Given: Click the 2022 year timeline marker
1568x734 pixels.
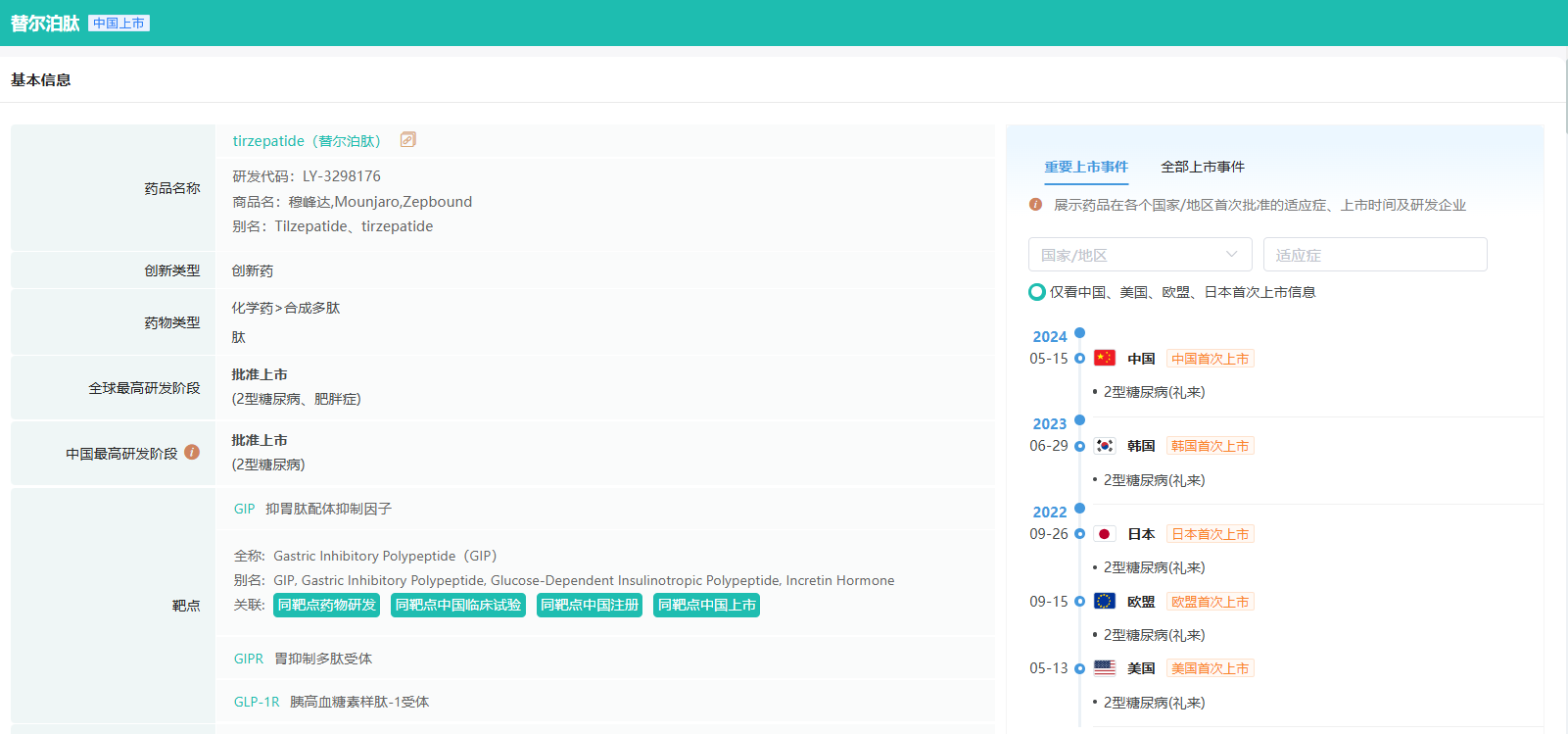Looking at the screenshot, I should pos(1079,509).
